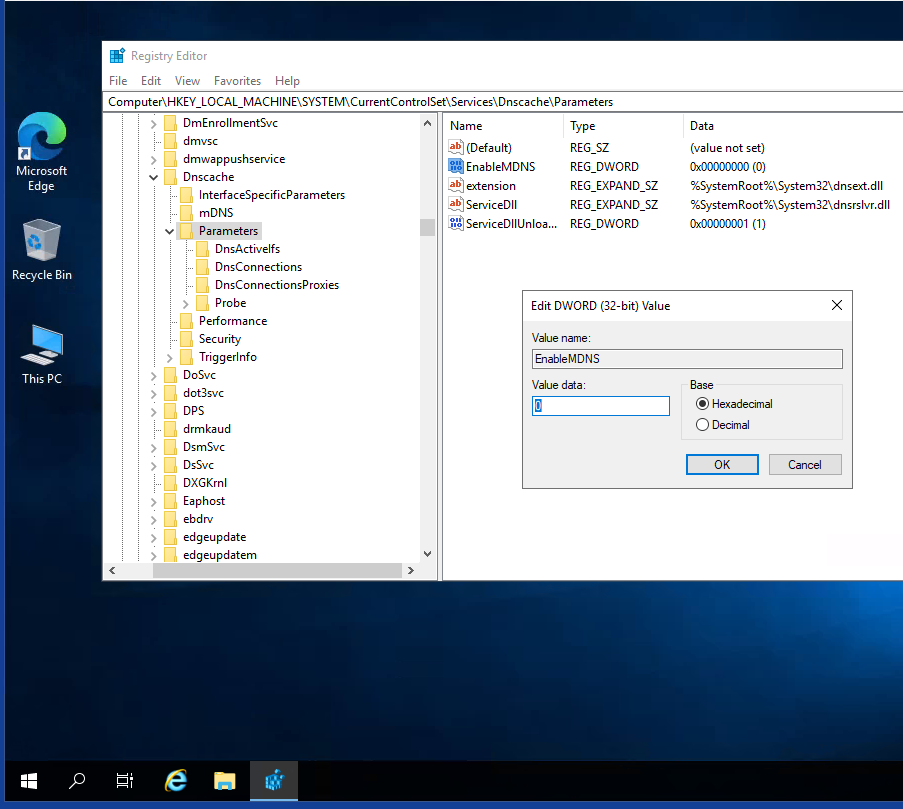Open File Explorer from taskbar
903x809 pixels.
tap(225, 781)
